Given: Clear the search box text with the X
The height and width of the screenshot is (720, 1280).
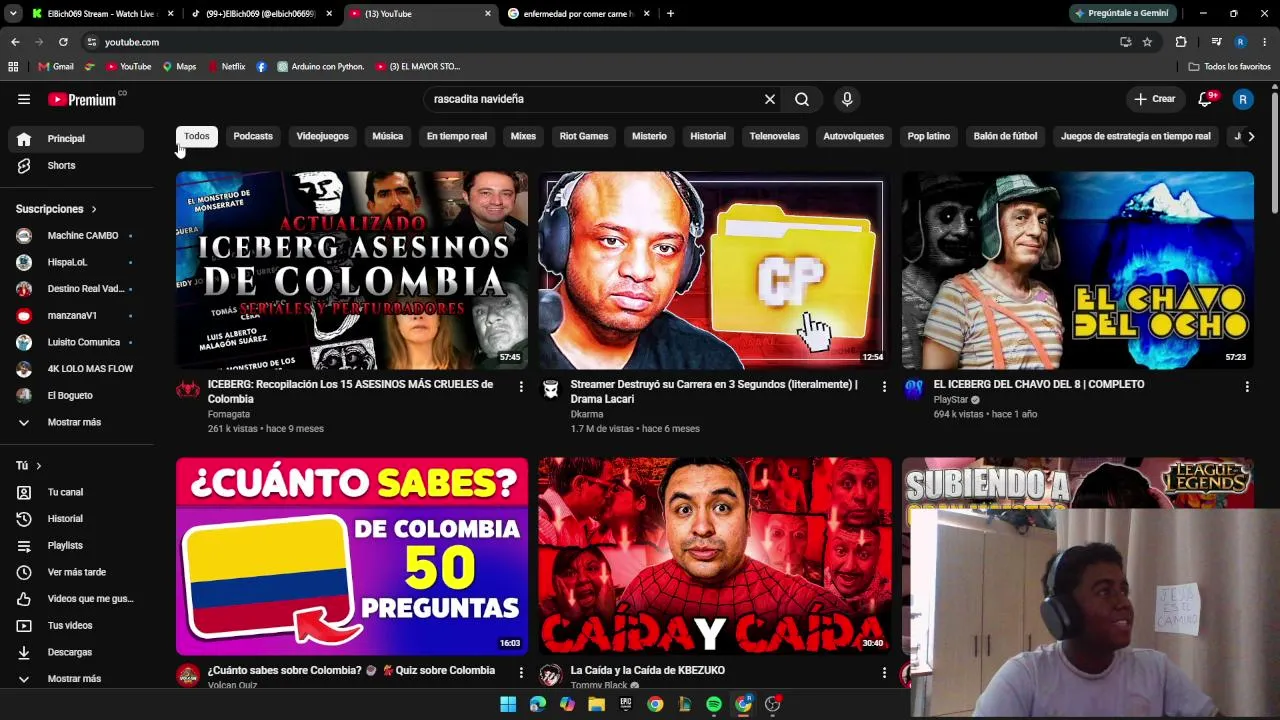Looking at the screenshot, I should tap(770, 99).
